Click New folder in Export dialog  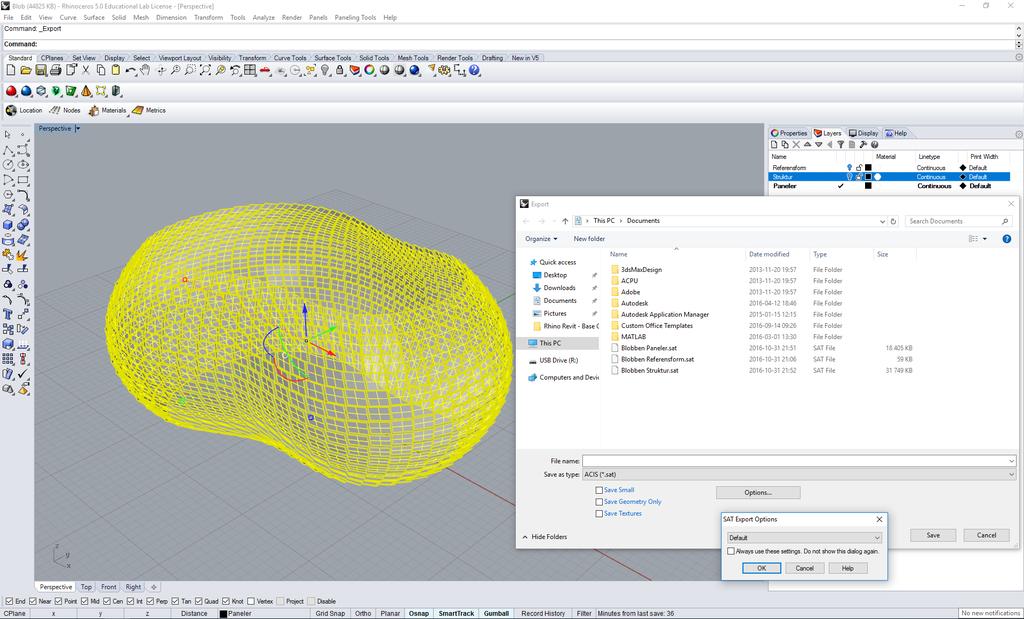pos(589,239)
